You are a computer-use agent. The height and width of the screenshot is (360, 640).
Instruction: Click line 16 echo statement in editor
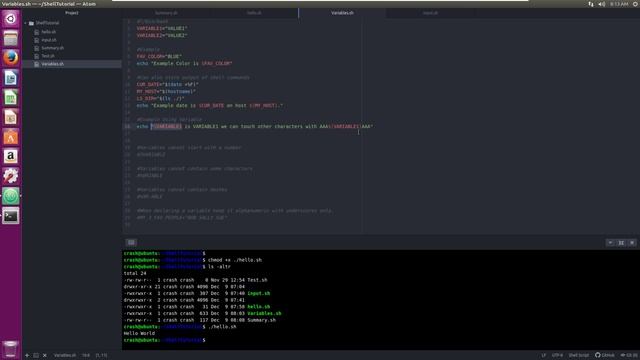(254, 127)
